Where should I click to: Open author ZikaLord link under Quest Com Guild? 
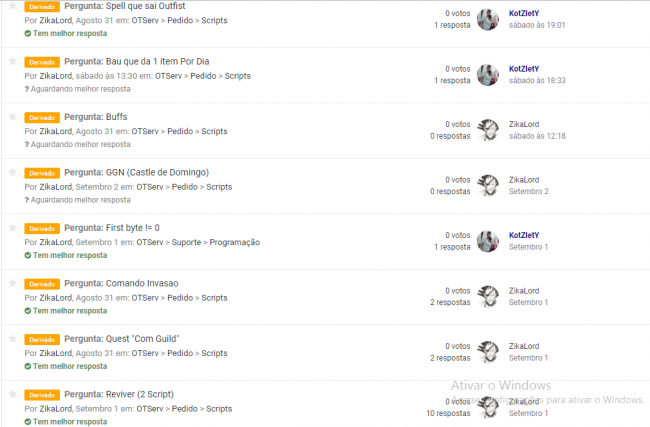click(56, 353)
